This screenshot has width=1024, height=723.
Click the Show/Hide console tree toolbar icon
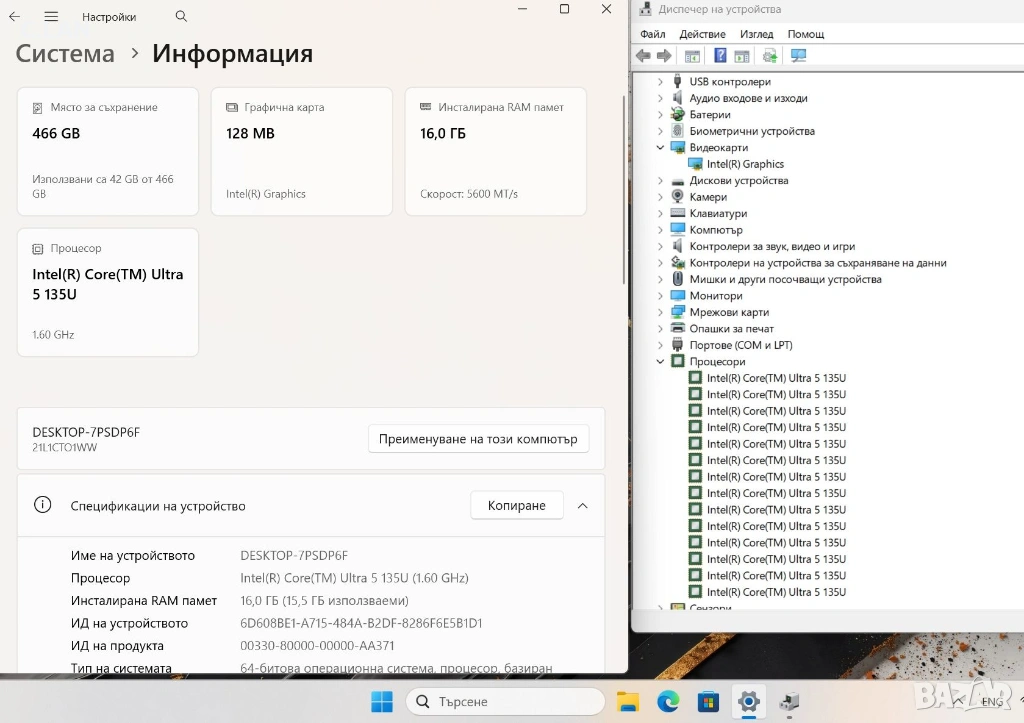692,56
